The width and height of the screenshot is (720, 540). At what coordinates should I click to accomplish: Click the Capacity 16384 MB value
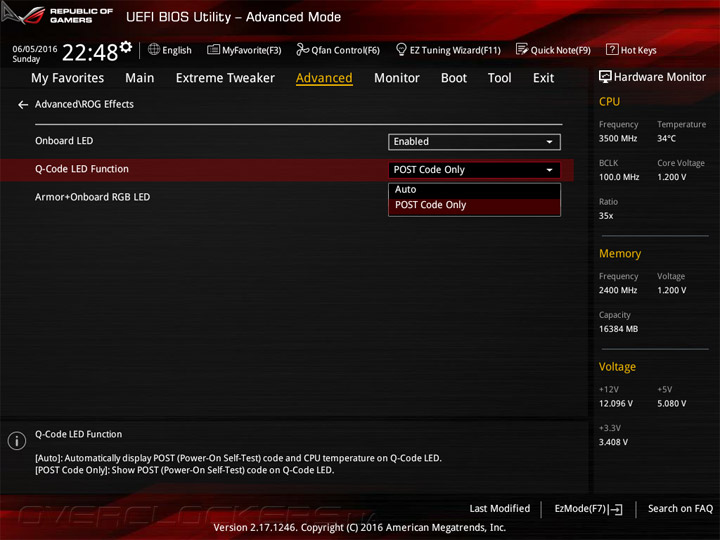point(619,329)
